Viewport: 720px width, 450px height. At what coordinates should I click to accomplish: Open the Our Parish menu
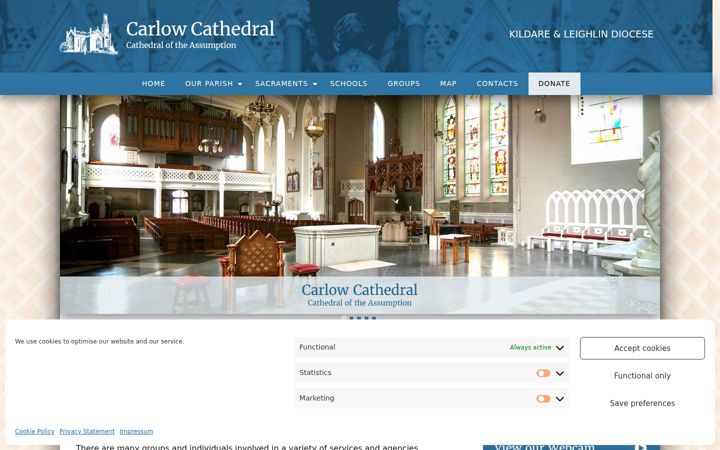209,84
